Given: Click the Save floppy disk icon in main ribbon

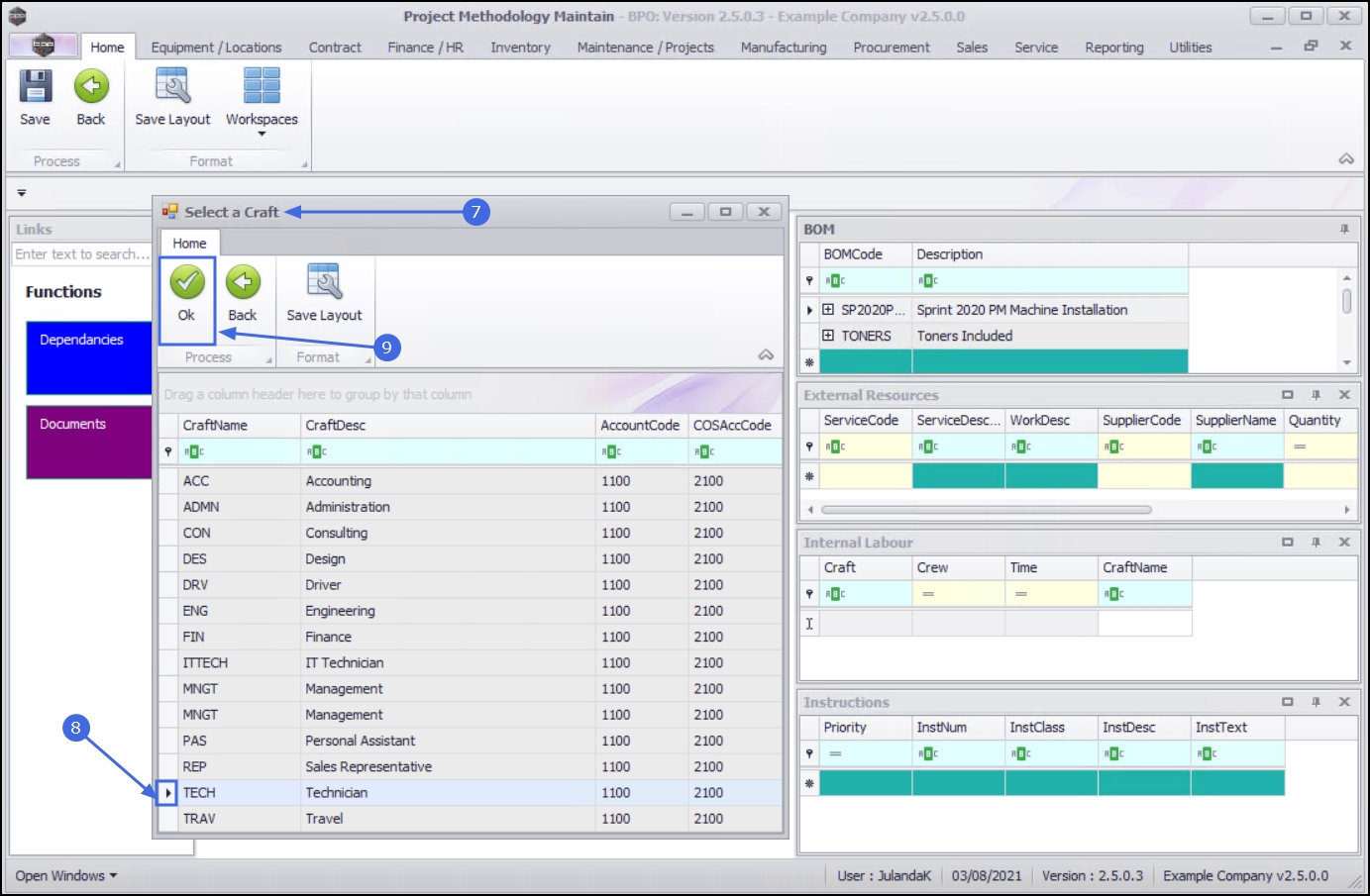Looking at the screenshot, I should (x=36, y=87).
